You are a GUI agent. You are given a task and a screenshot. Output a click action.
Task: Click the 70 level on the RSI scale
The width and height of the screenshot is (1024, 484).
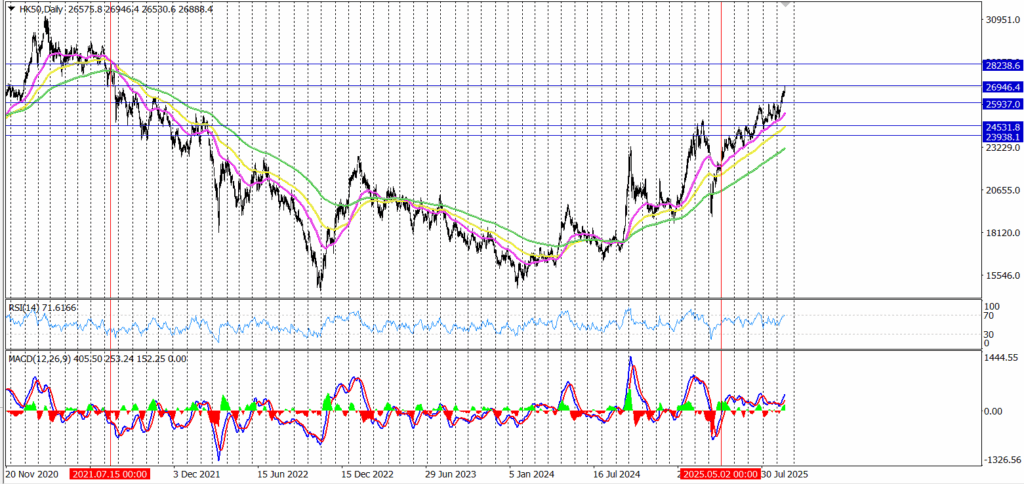[x=988, y=316]
